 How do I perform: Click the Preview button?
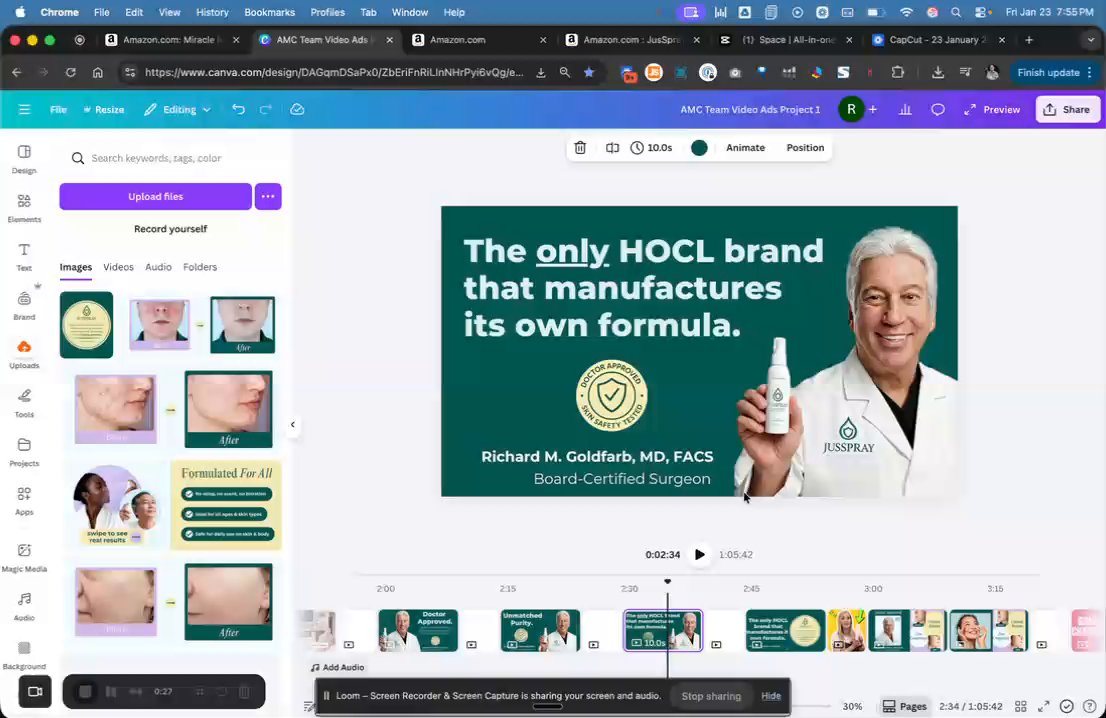(992, 109)
